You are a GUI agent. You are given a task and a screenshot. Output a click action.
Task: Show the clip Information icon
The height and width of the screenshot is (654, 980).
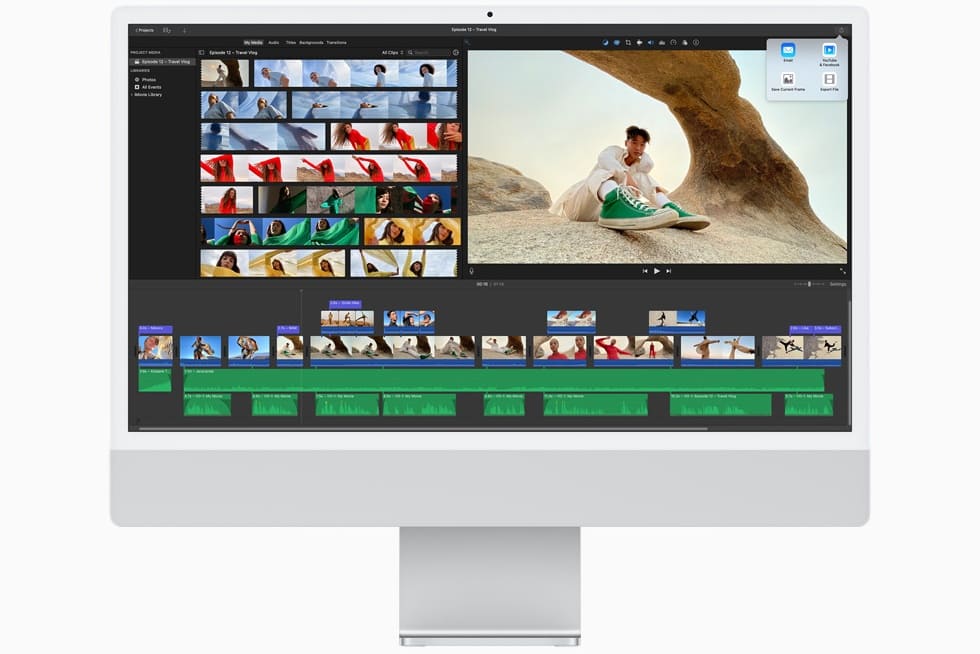696,43
